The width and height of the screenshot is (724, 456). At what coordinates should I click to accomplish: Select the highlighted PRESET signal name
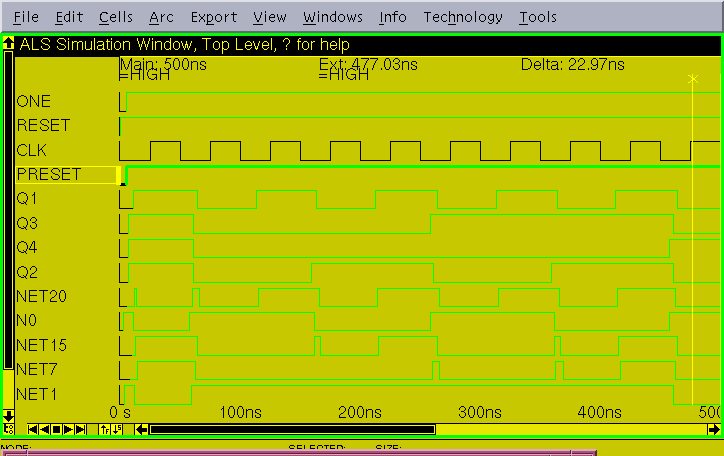49,174
